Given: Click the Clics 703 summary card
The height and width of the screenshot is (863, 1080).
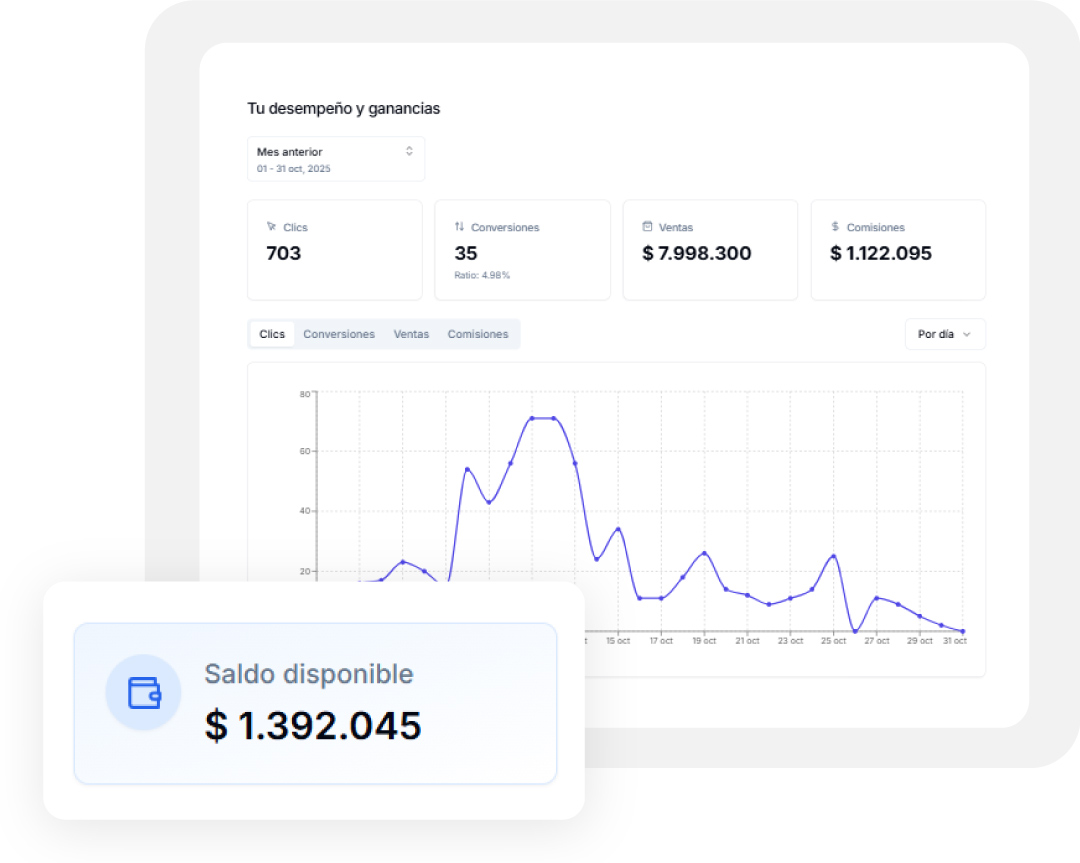Looking at the screenshot, I should pyautogui.click(x=334, y=250).
